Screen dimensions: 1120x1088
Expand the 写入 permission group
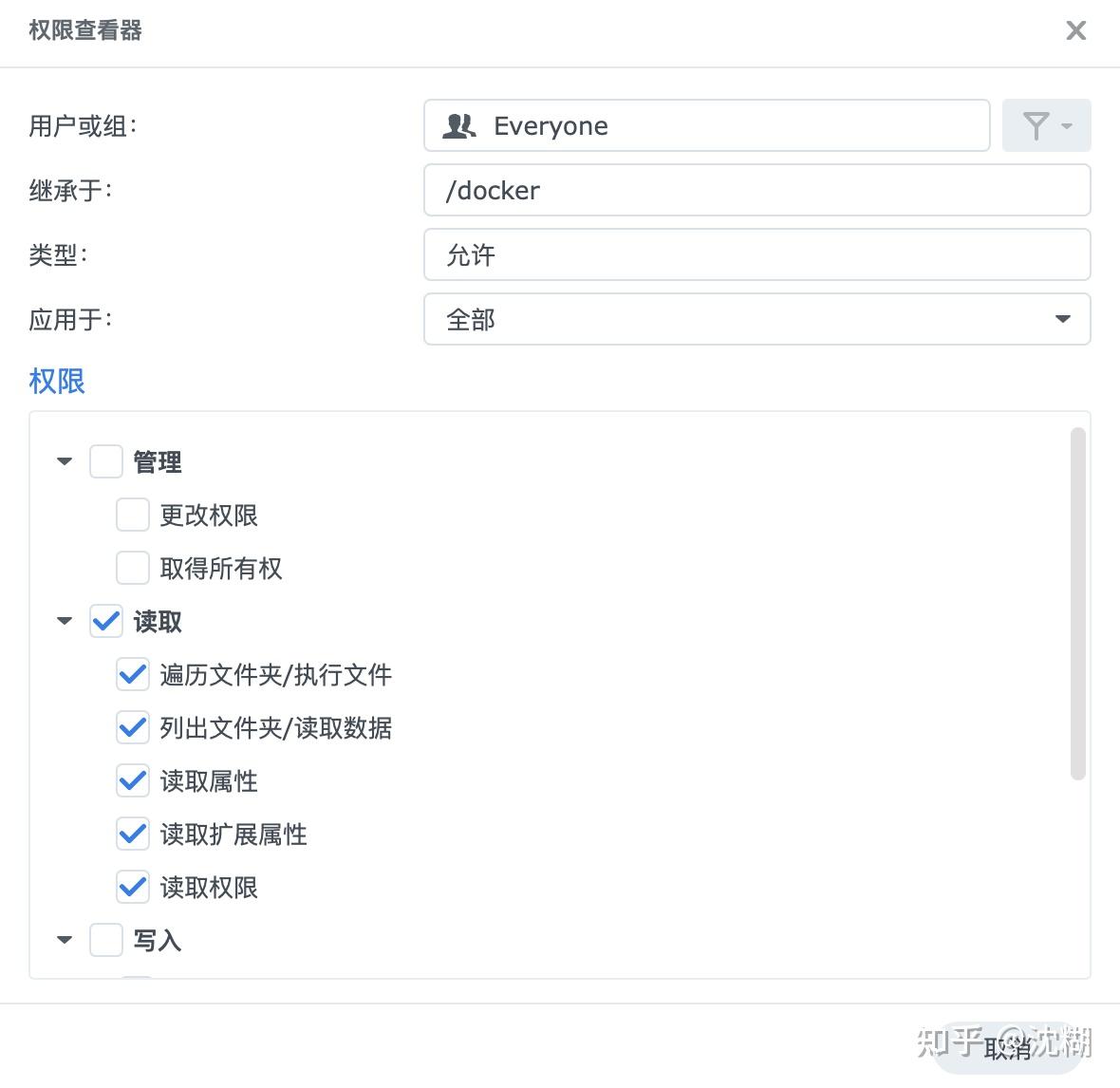[x=64, y=940]
